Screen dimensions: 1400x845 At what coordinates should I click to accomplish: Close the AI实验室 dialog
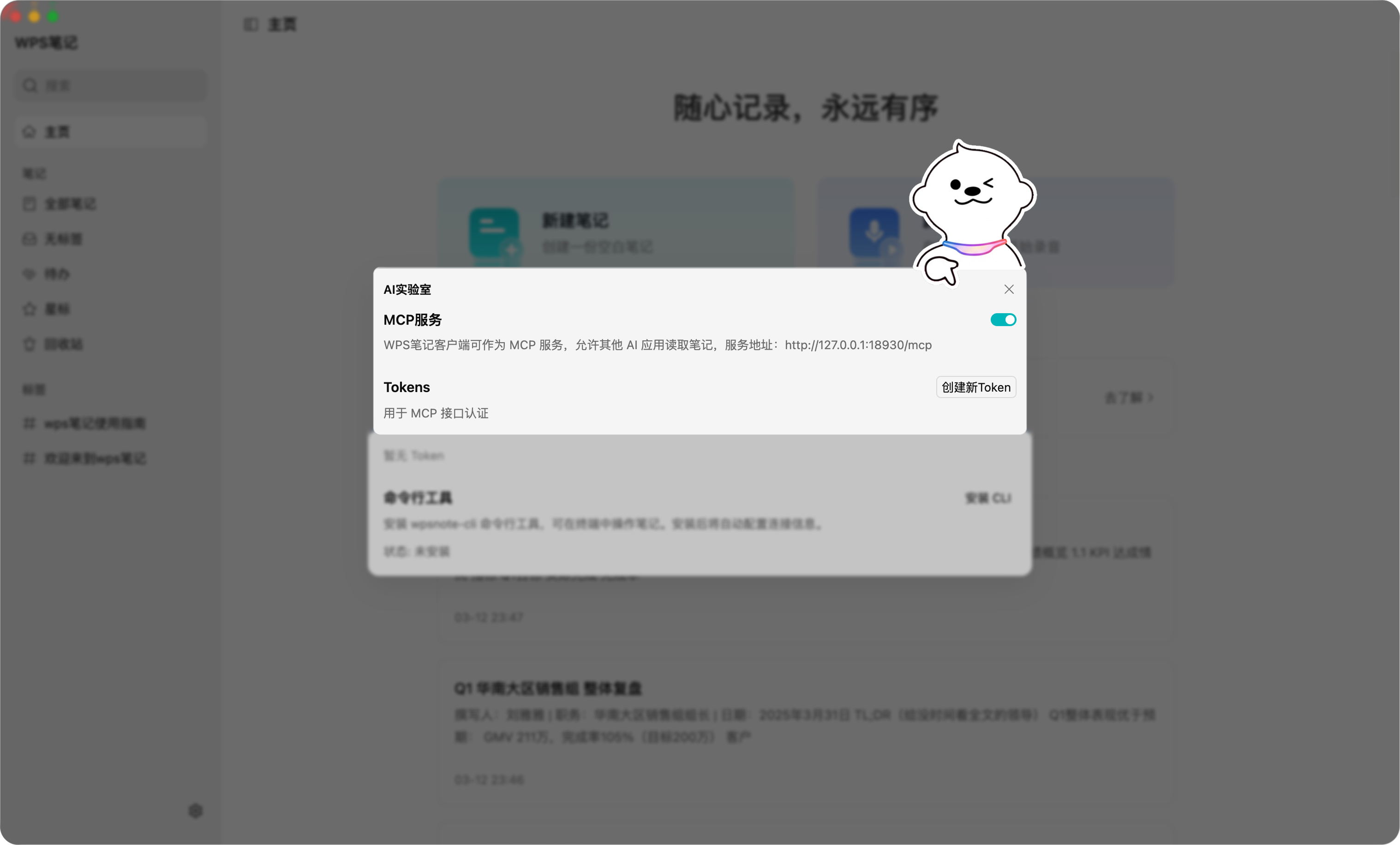pos(1009,289)
